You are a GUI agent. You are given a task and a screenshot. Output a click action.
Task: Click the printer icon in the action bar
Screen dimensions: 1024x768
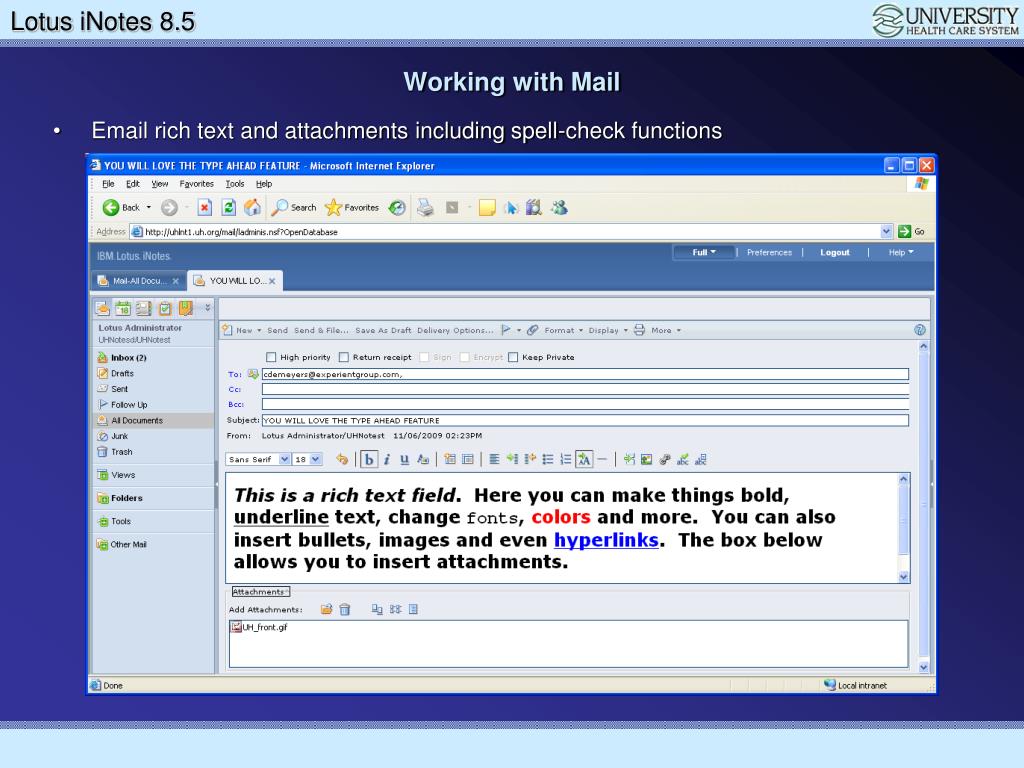click(639, 330)
